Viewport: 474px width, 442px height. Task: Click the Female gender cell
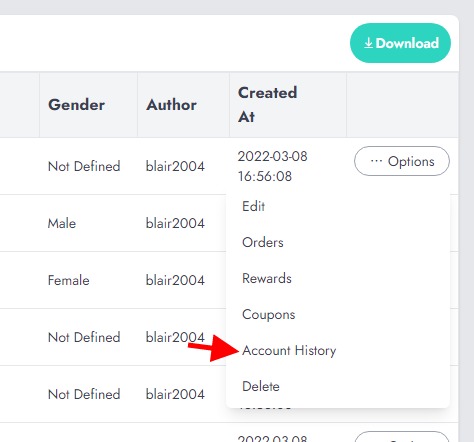(68, 280)
